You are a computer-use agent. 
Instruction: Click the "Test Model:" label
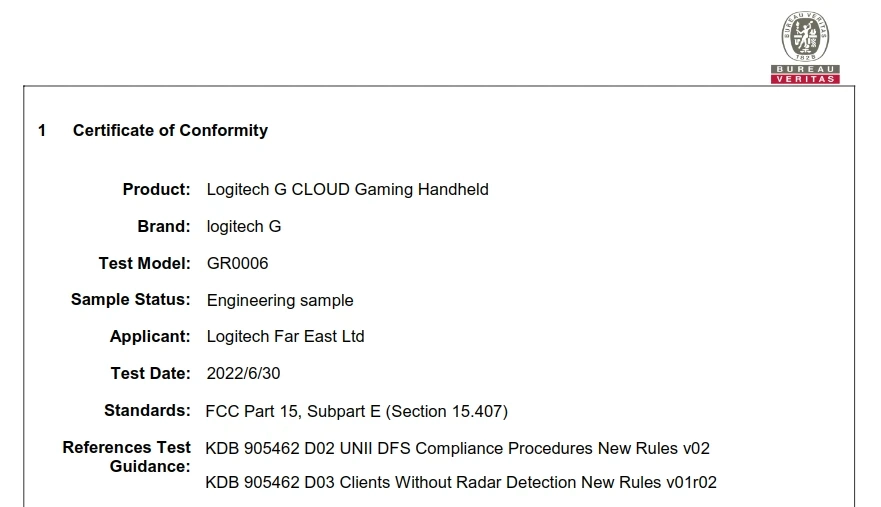[144, 263]
